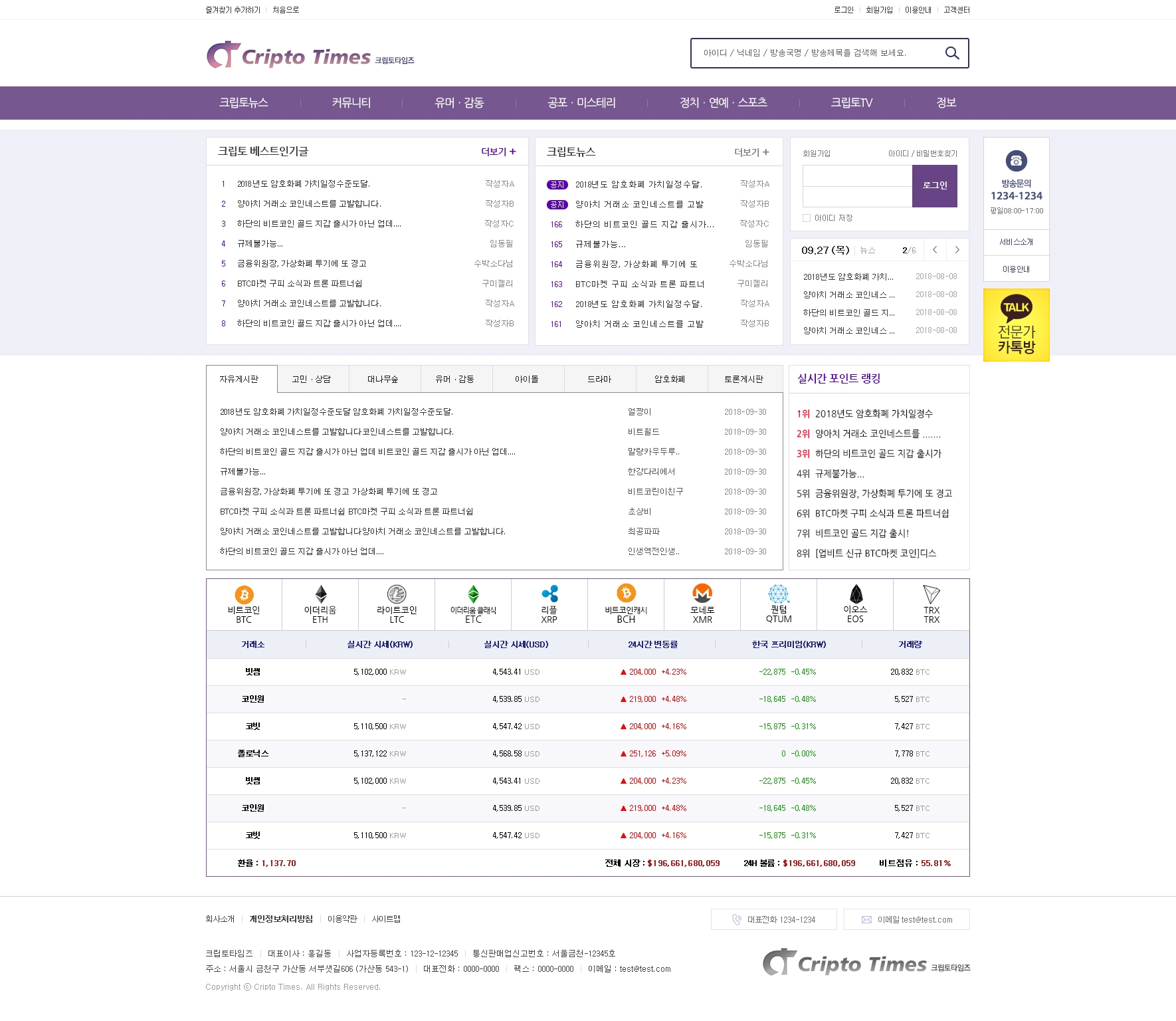This screenshot has width=1176, height=1021.
Task: Click the search text input field
Action: tap(817, 53)
